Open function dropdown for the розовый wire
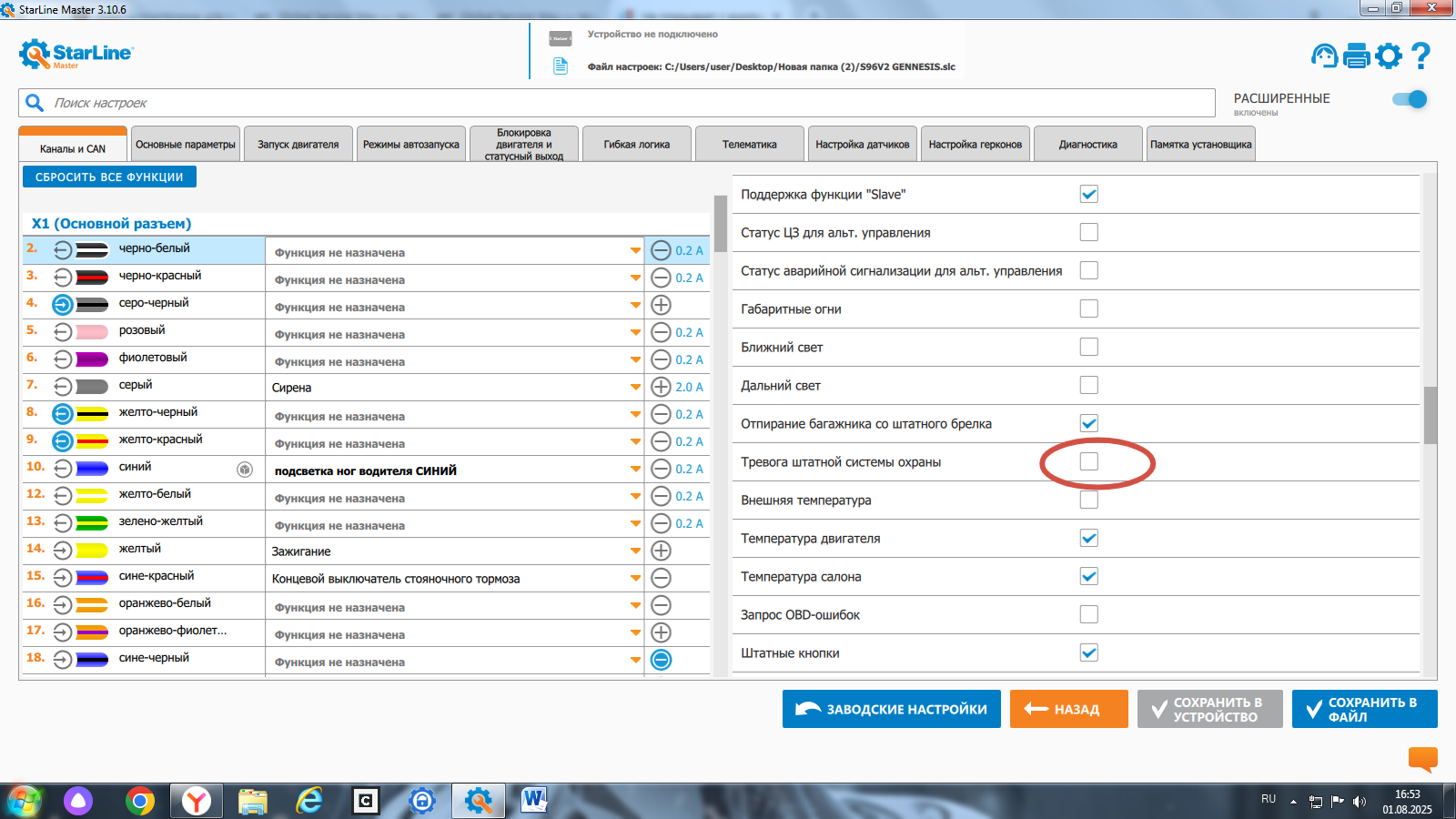This screenshot has width=1456, height=819. tap(635, 333)
